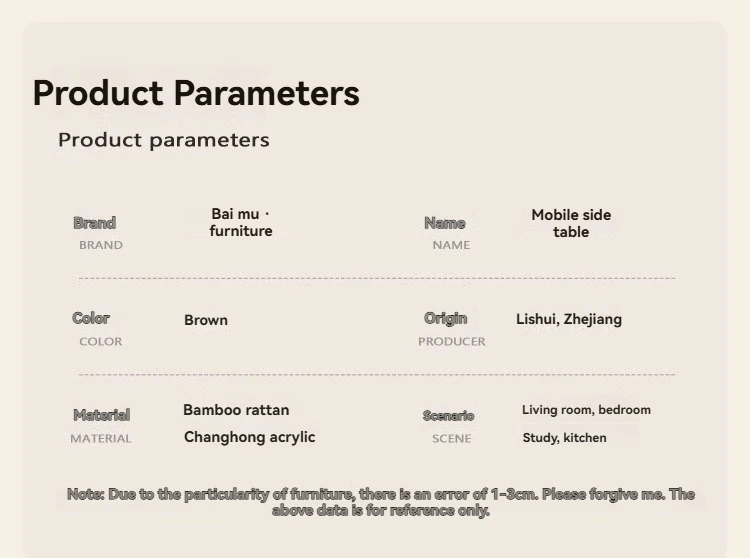
Task: Click the "Mobile side table" name value
Action: [x=571, y=223]
